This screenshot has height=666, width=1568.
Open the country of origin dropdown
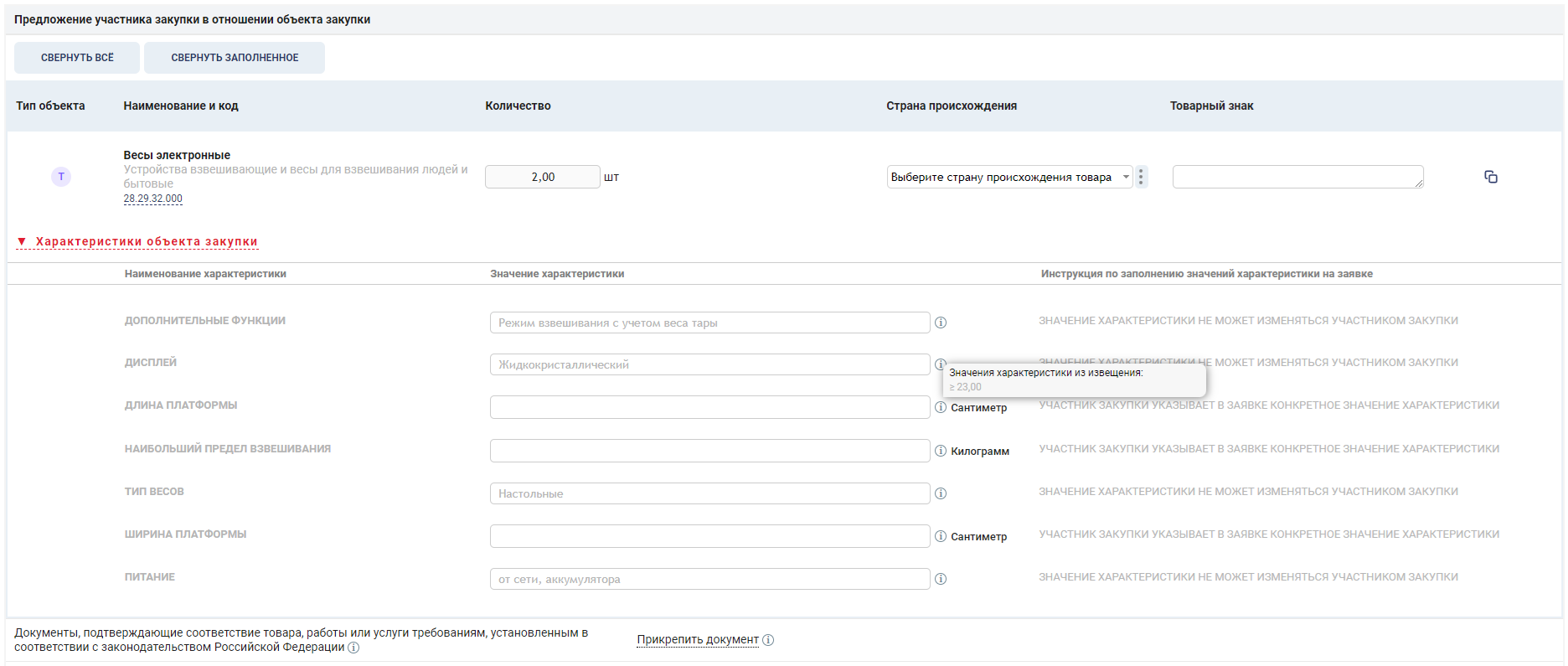click(1008, 177)
